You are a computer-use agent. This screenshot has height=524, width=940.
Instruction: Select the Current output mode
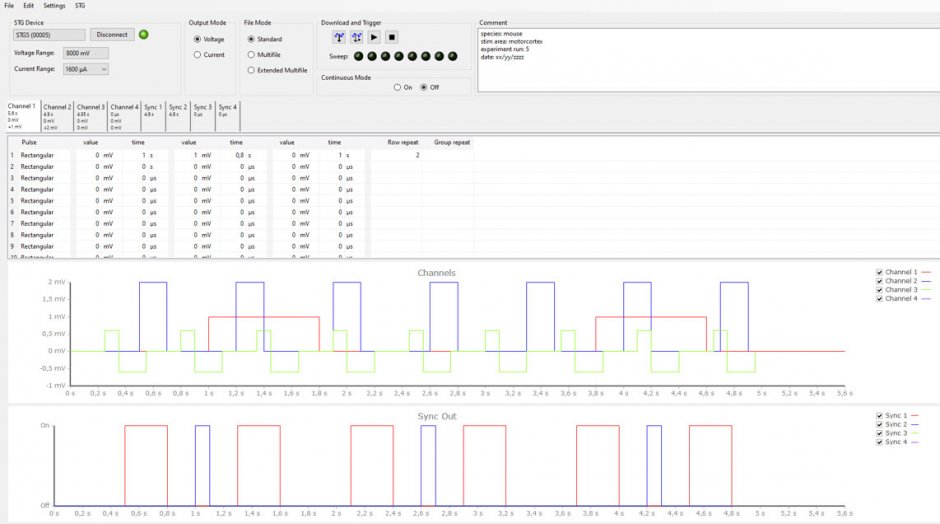click(197, 55)
